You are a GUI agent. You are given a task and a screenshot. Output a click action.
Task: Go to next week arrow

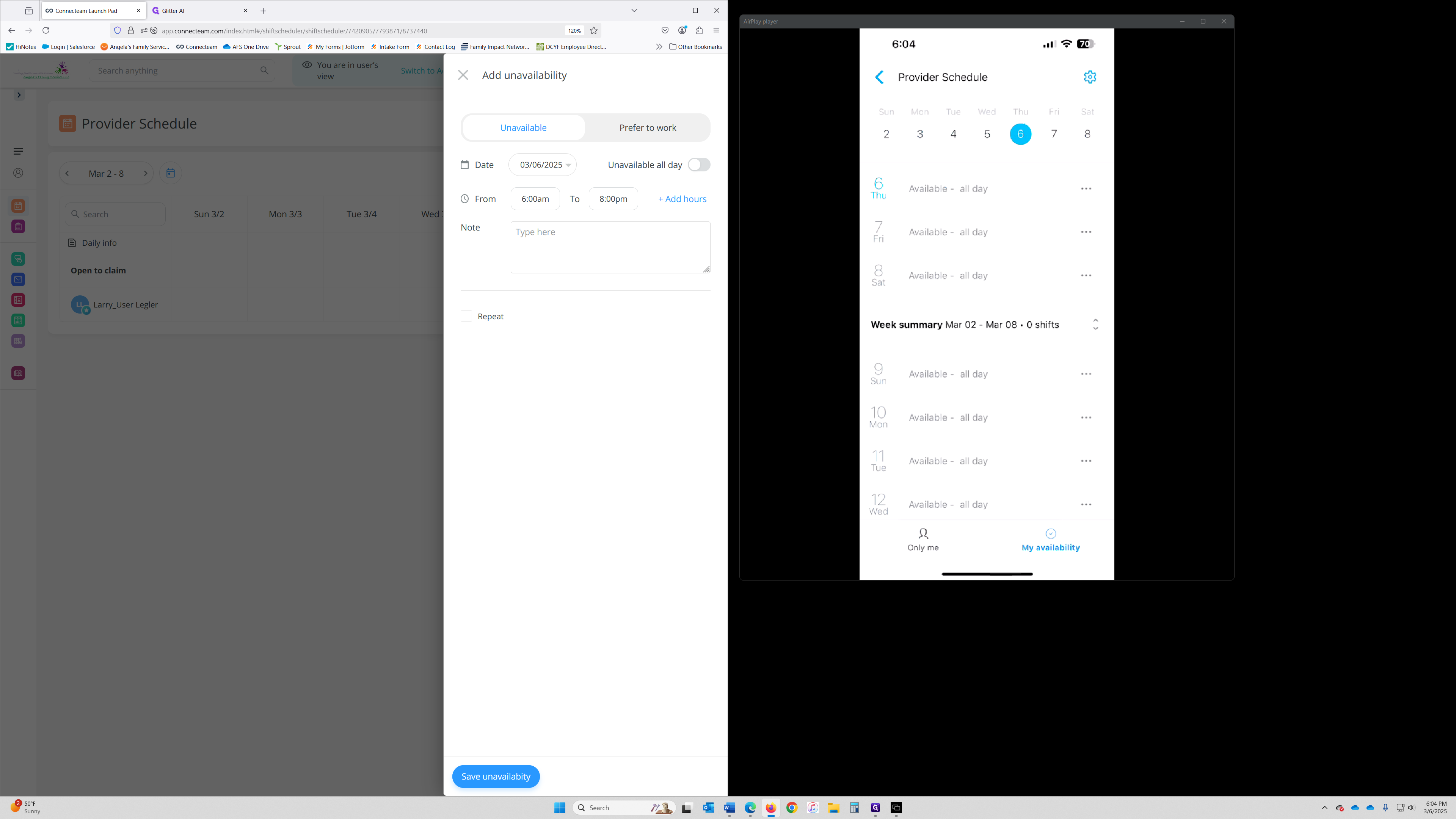pos(145,174)
